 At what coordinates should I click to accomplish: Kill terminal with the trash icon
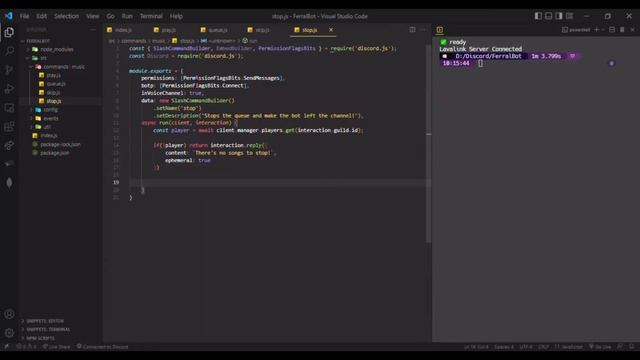tap(622, 30)
